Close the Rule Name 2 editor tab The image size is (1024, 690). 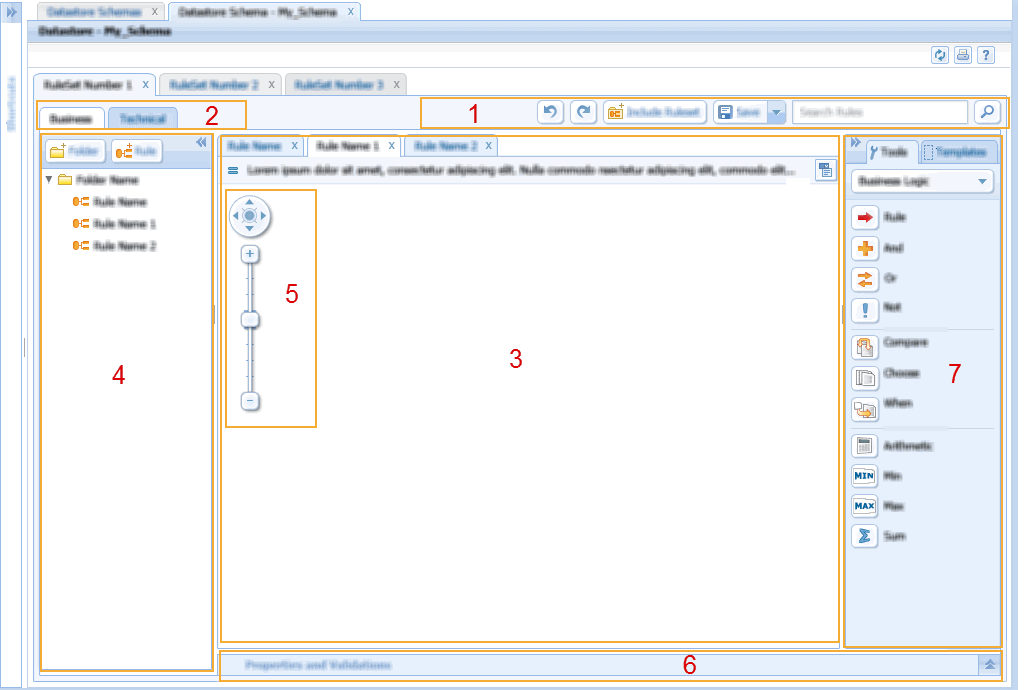coord(488,146)
